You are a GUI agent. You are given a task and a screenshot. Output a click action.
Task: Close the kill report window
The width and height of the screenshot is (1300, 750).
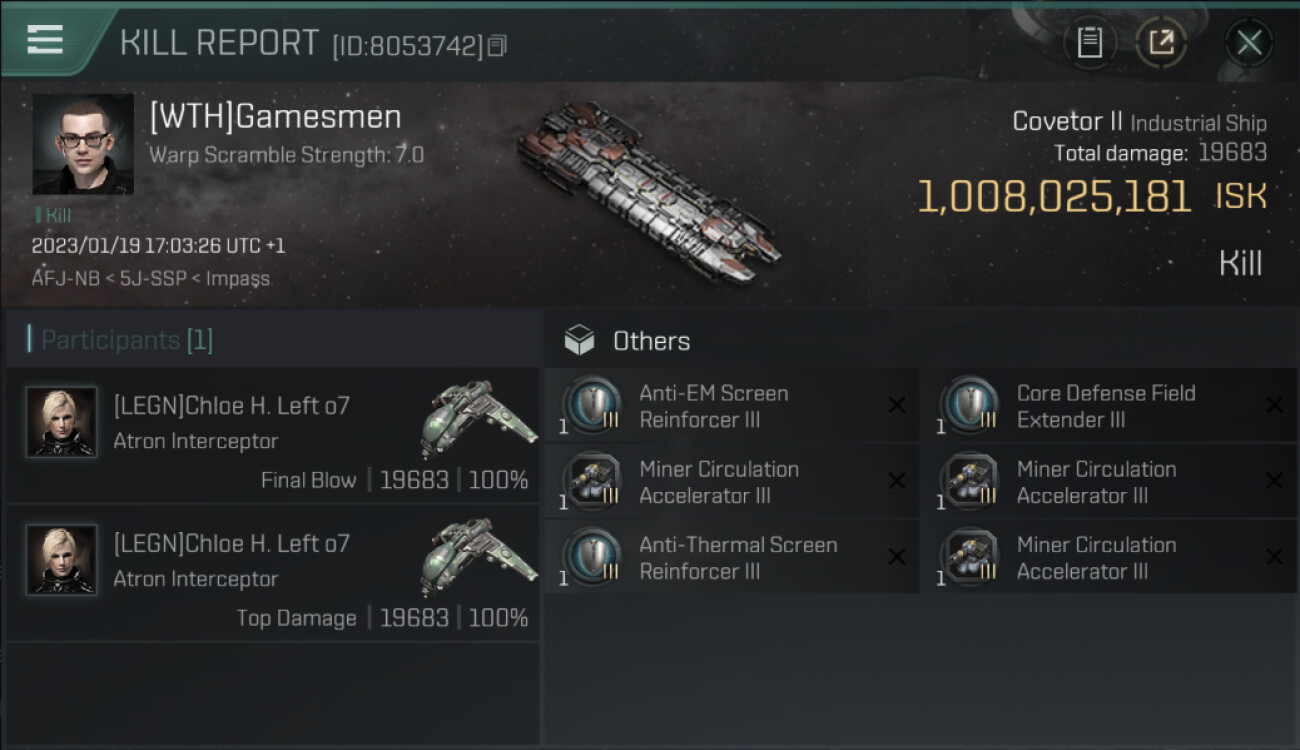coord(1248,43)
